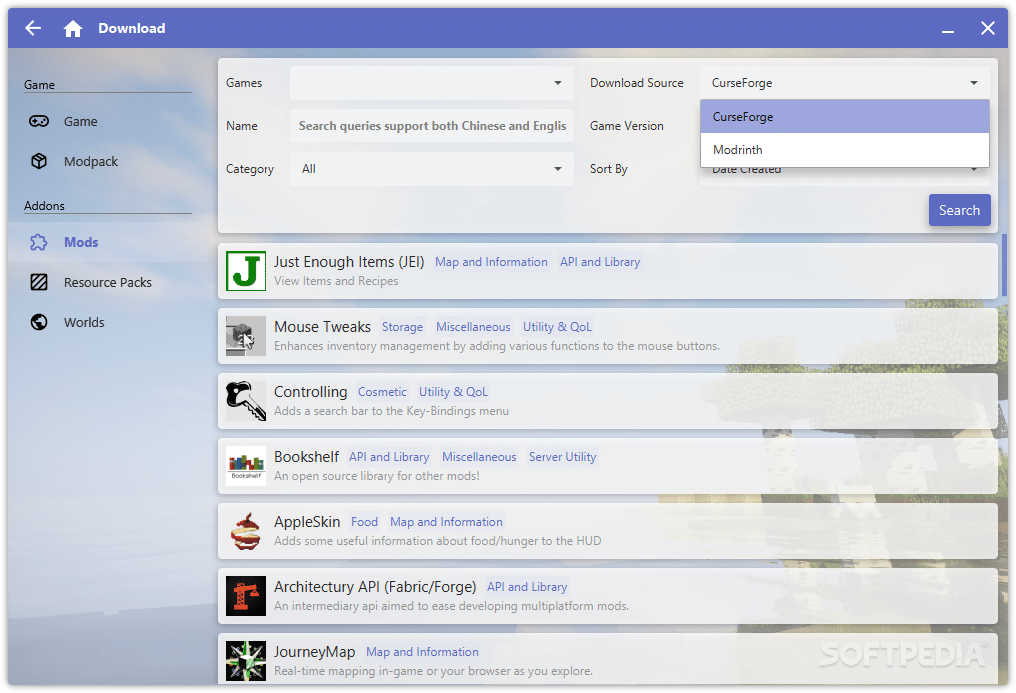The image size is (1016, 693).
Task: Click JEI's Map and Information tag
Action: (x=491, y=262)
